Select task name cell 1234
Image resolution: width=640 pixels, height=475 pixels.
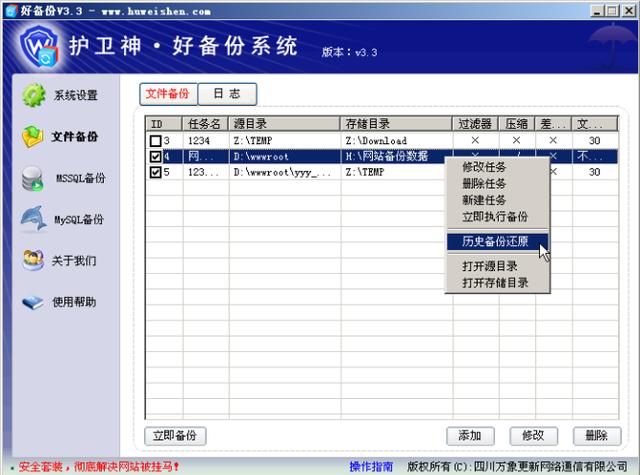tap(199, 141)
